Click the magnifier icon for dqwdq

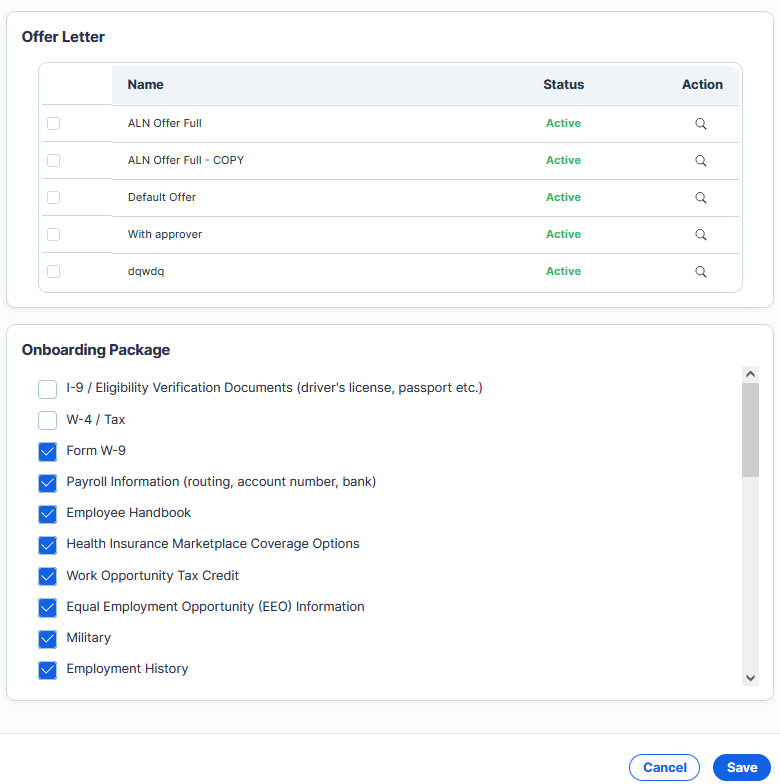click(x=701, y=272)
